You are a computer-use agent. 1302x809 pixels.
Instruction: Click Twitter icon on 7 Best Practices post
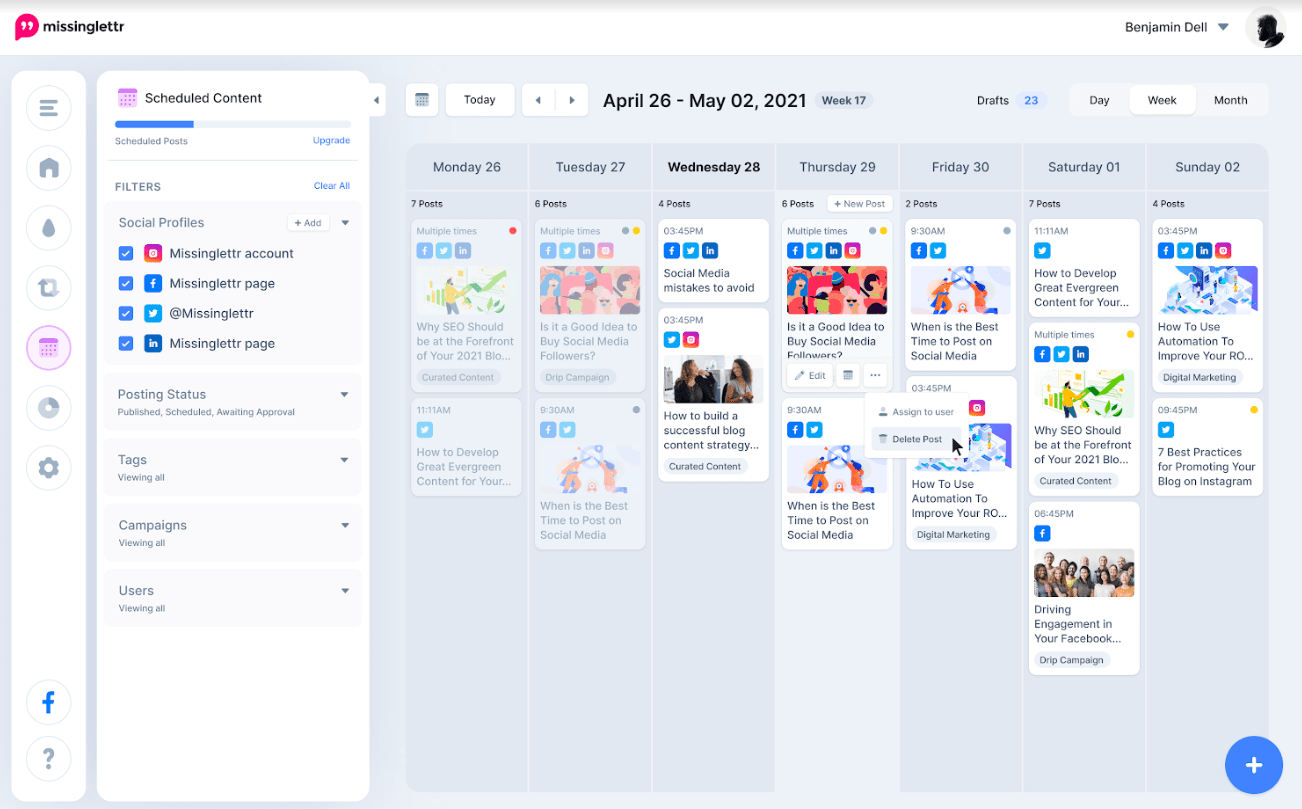point(1166,429)
